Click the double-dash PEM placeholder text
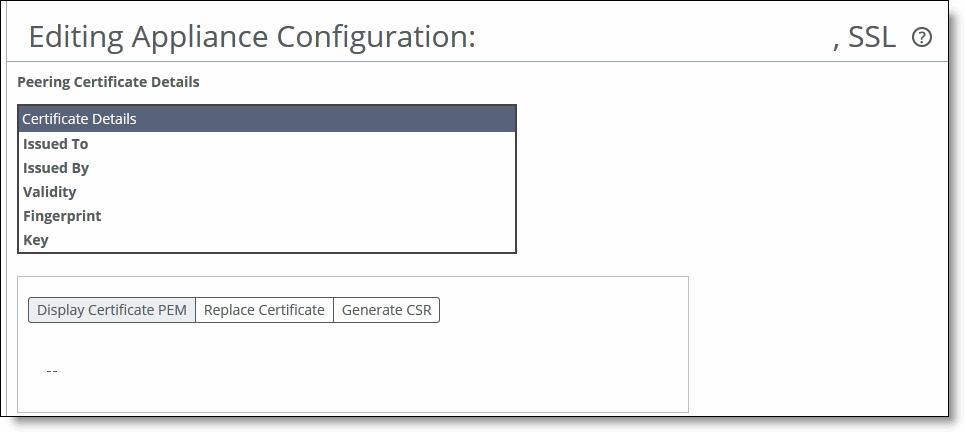 coord(52,371)
